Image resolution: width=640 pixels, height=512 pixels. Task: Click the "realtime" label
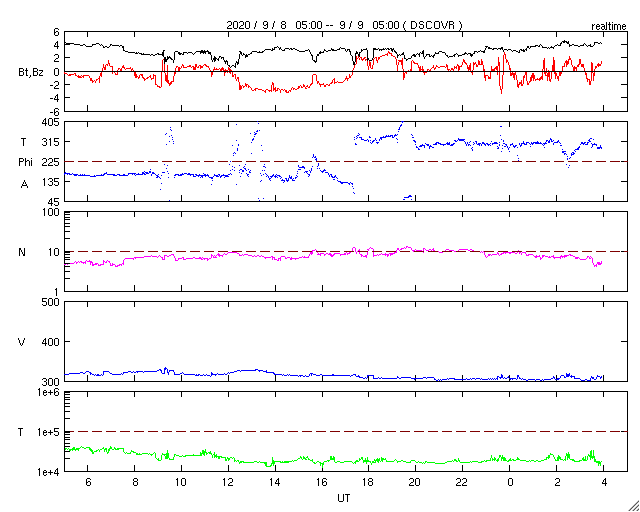pos(609,27)
